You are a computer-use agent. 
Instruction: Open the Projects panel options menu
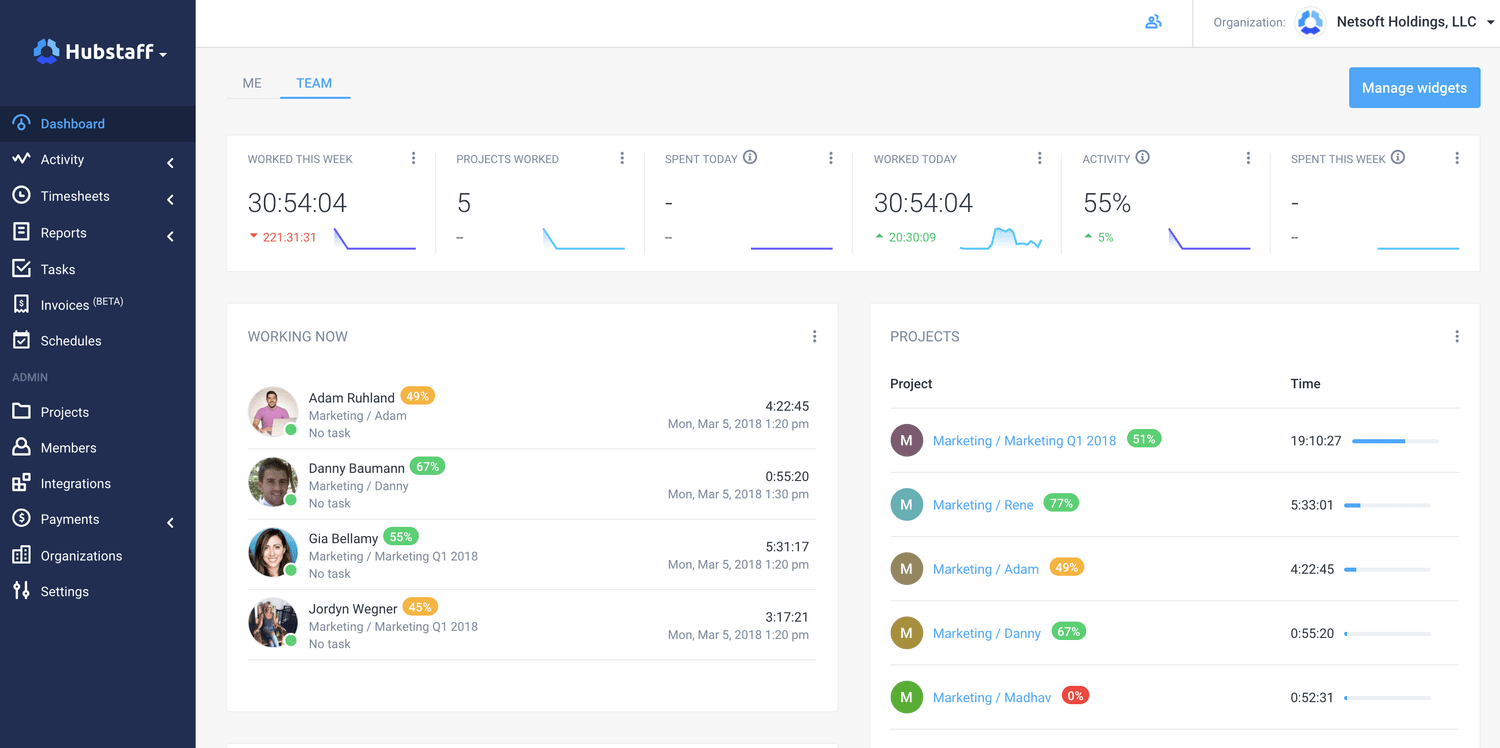[1456, 337]
